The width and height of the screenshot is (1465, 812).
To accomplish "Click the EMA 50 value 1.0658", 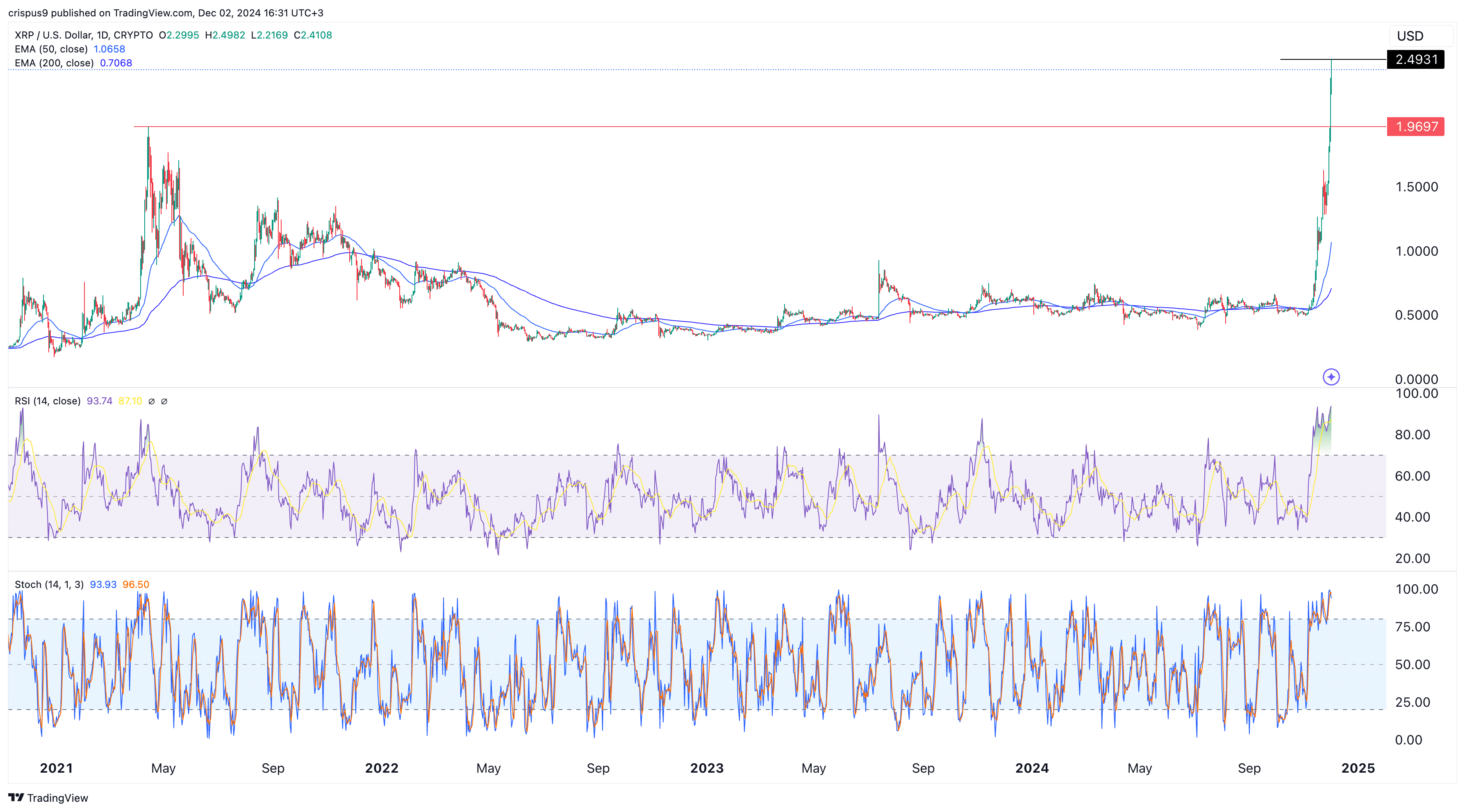I will [x=109, y=49].
